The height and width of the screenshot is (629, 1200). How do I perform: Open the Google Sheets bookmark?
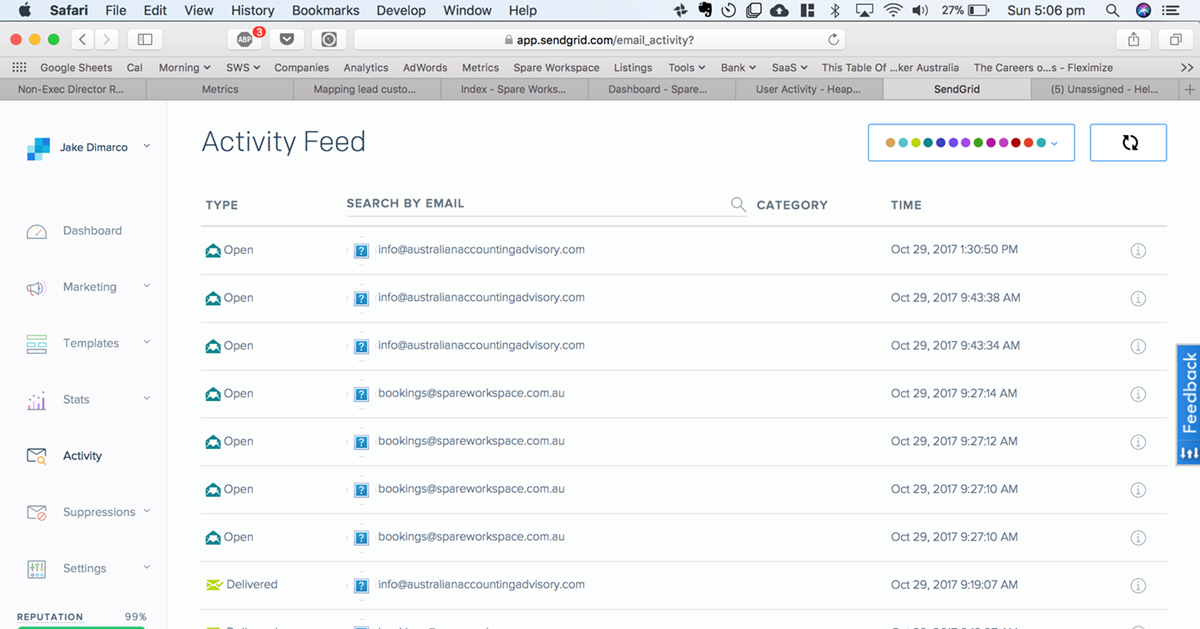pyautogui.click(x=76, y=68)
